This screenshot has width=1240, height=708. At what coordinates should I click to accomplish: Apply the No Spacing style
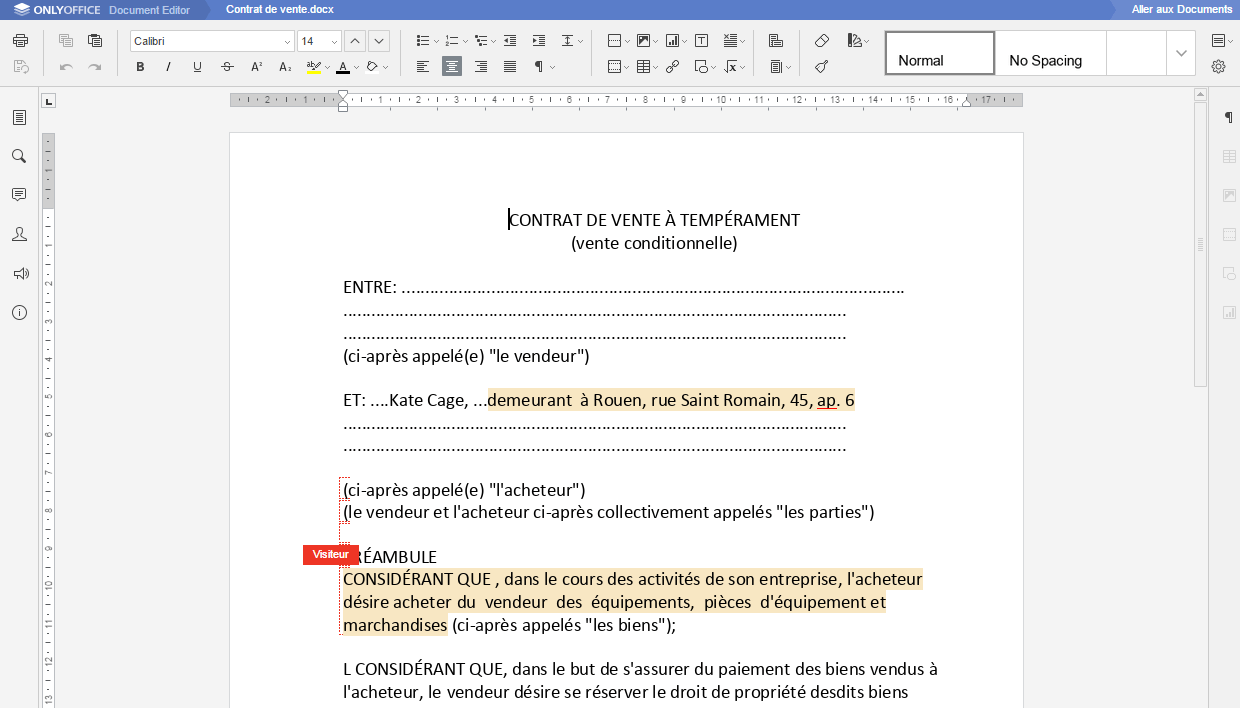tap(1051, 53)
